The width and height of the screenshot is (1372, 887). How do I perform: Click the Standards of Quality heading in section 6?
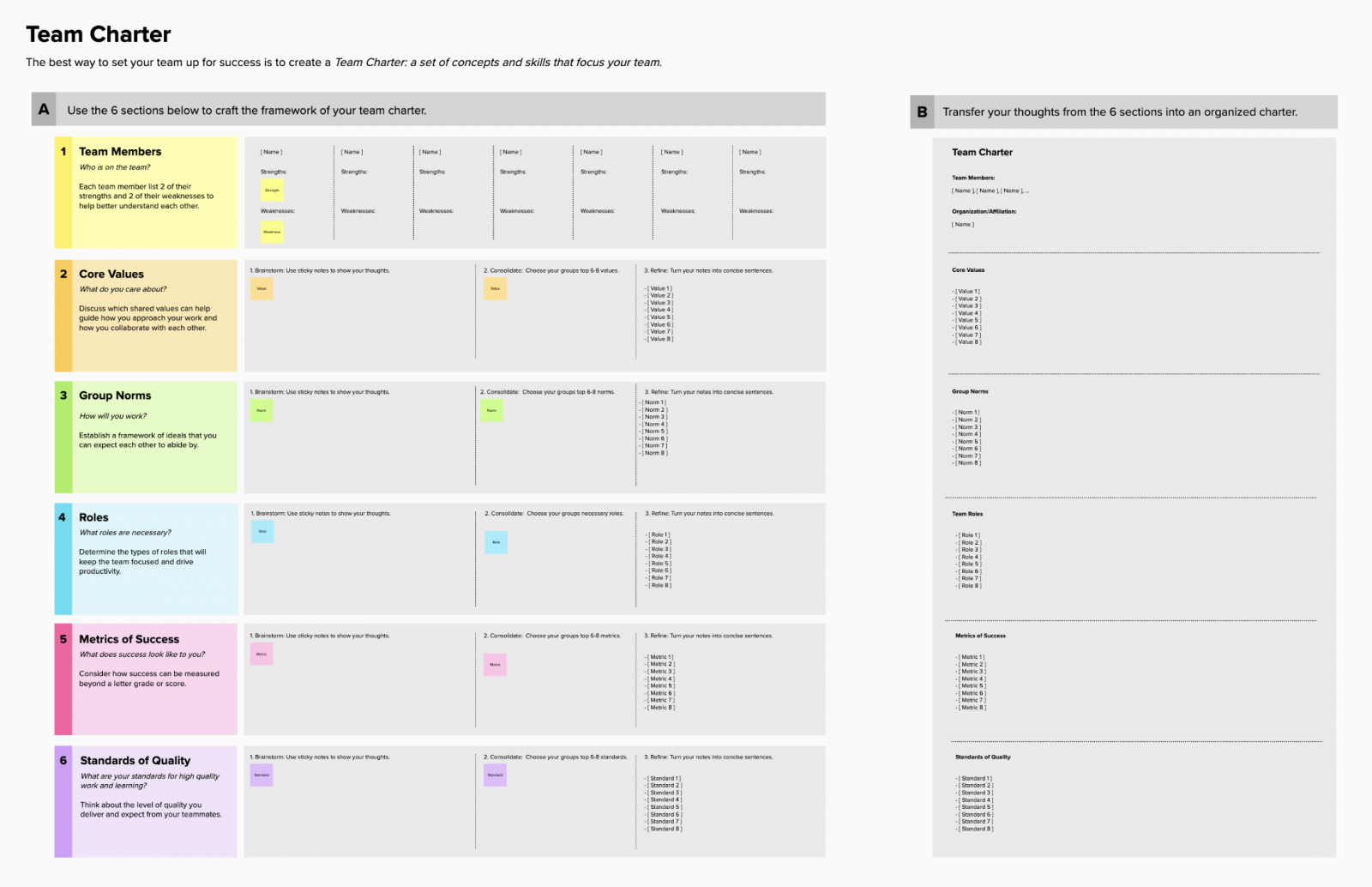coord(135,761)
